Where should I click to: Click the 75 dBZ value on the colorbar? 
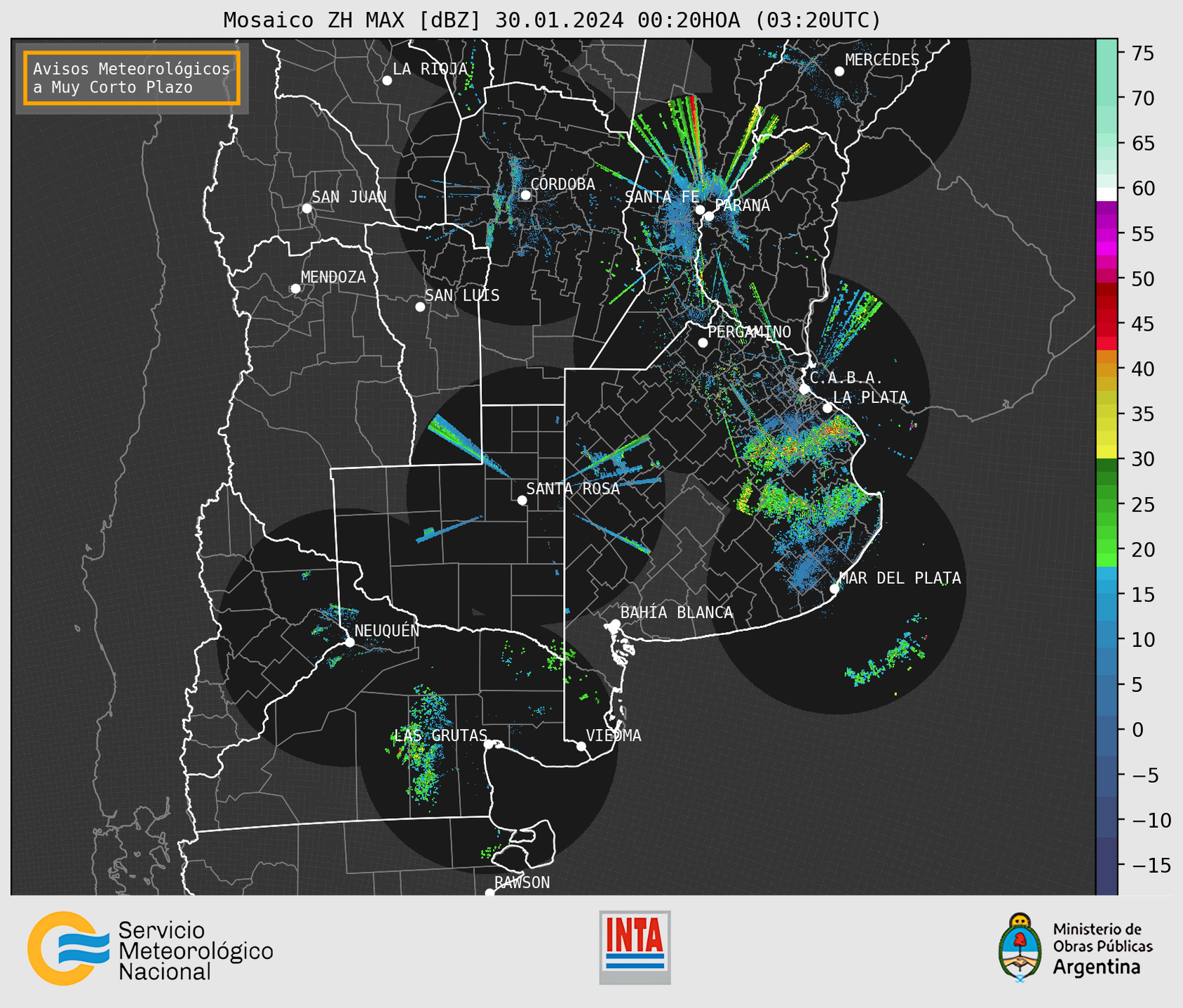click(1143, 53)
